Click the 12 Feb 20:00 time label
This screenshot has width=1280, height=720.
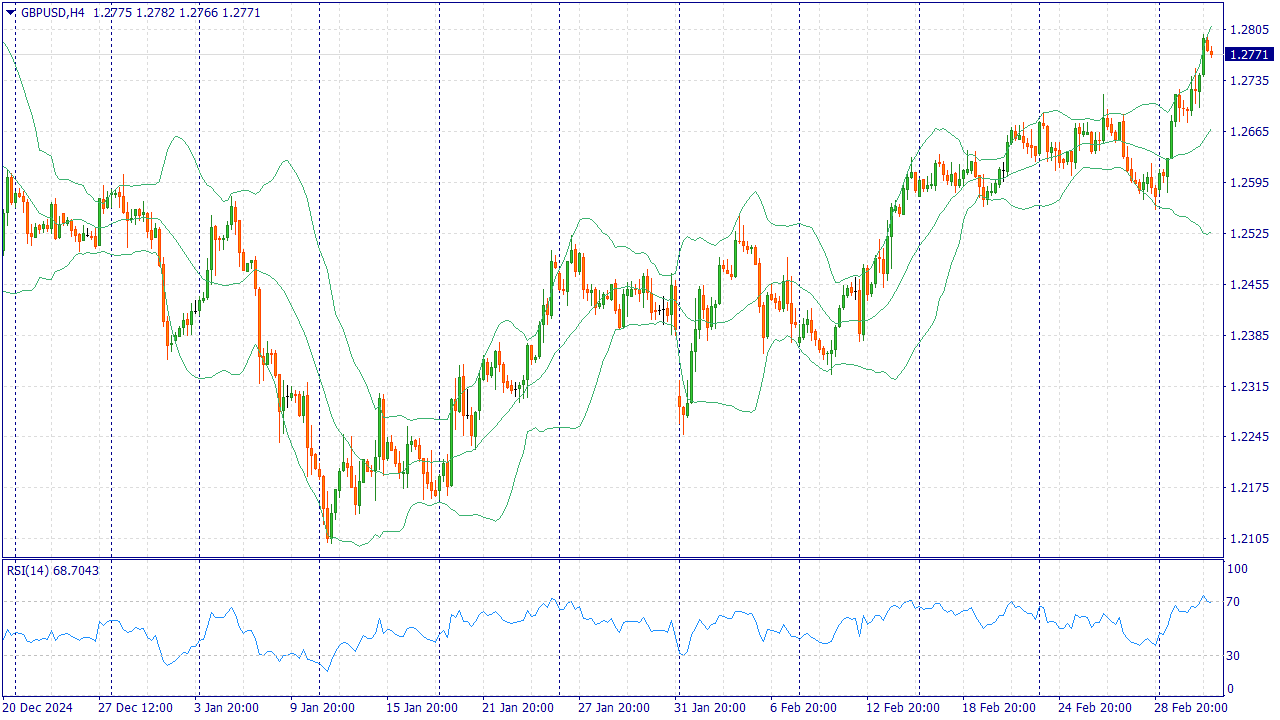901,708
